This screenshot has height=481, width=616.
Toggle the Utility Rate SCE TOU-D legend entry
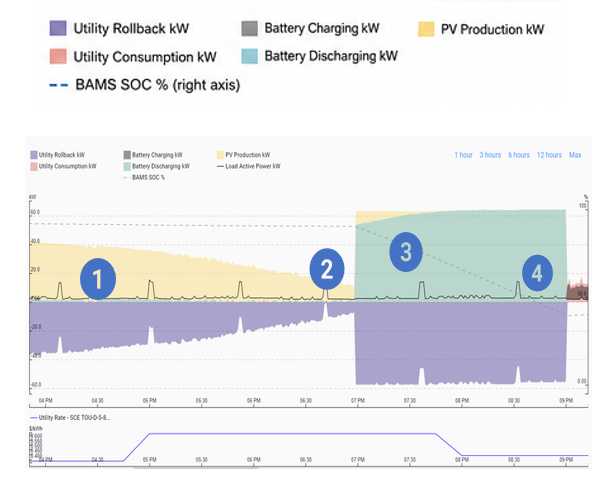coord(70,418)
